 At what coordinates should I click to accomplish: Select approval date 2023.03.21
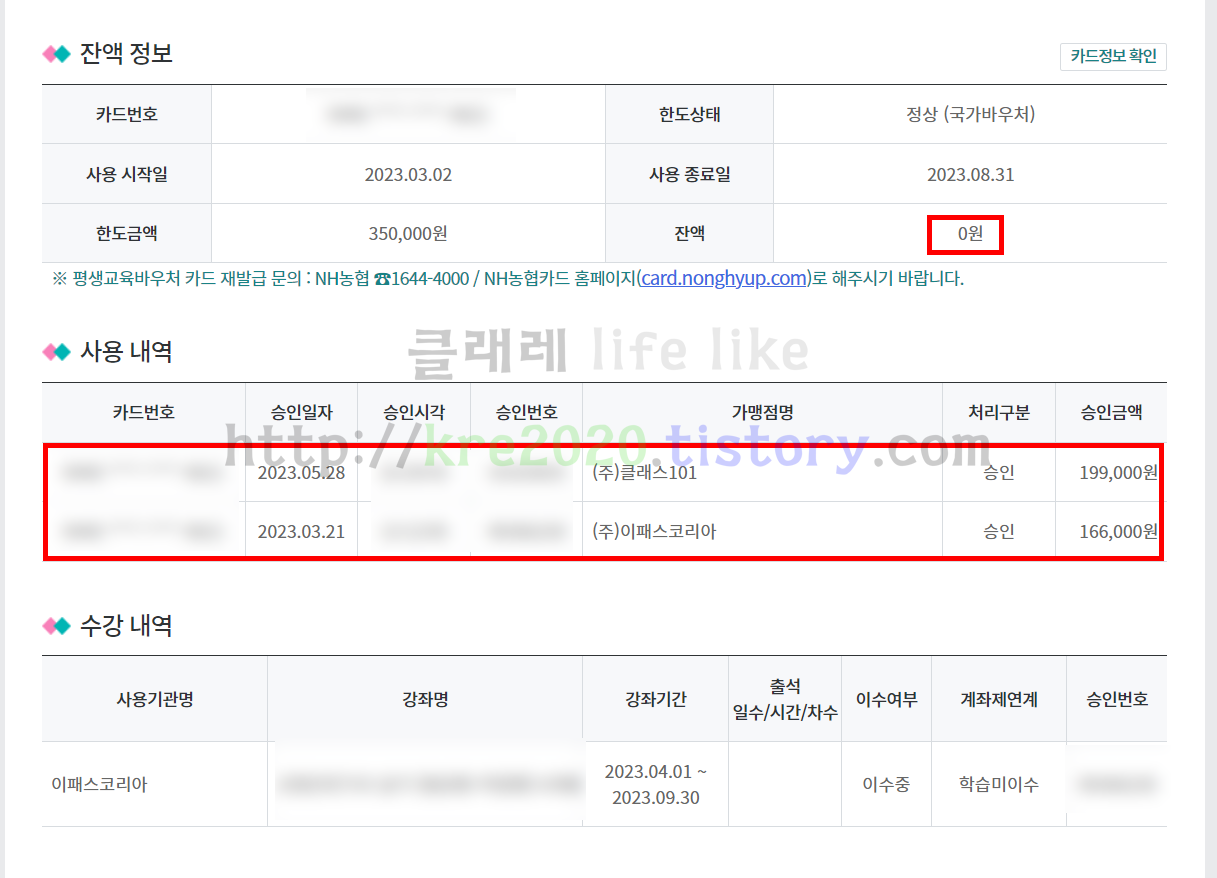pyautogui.click(x=301, y=532)
